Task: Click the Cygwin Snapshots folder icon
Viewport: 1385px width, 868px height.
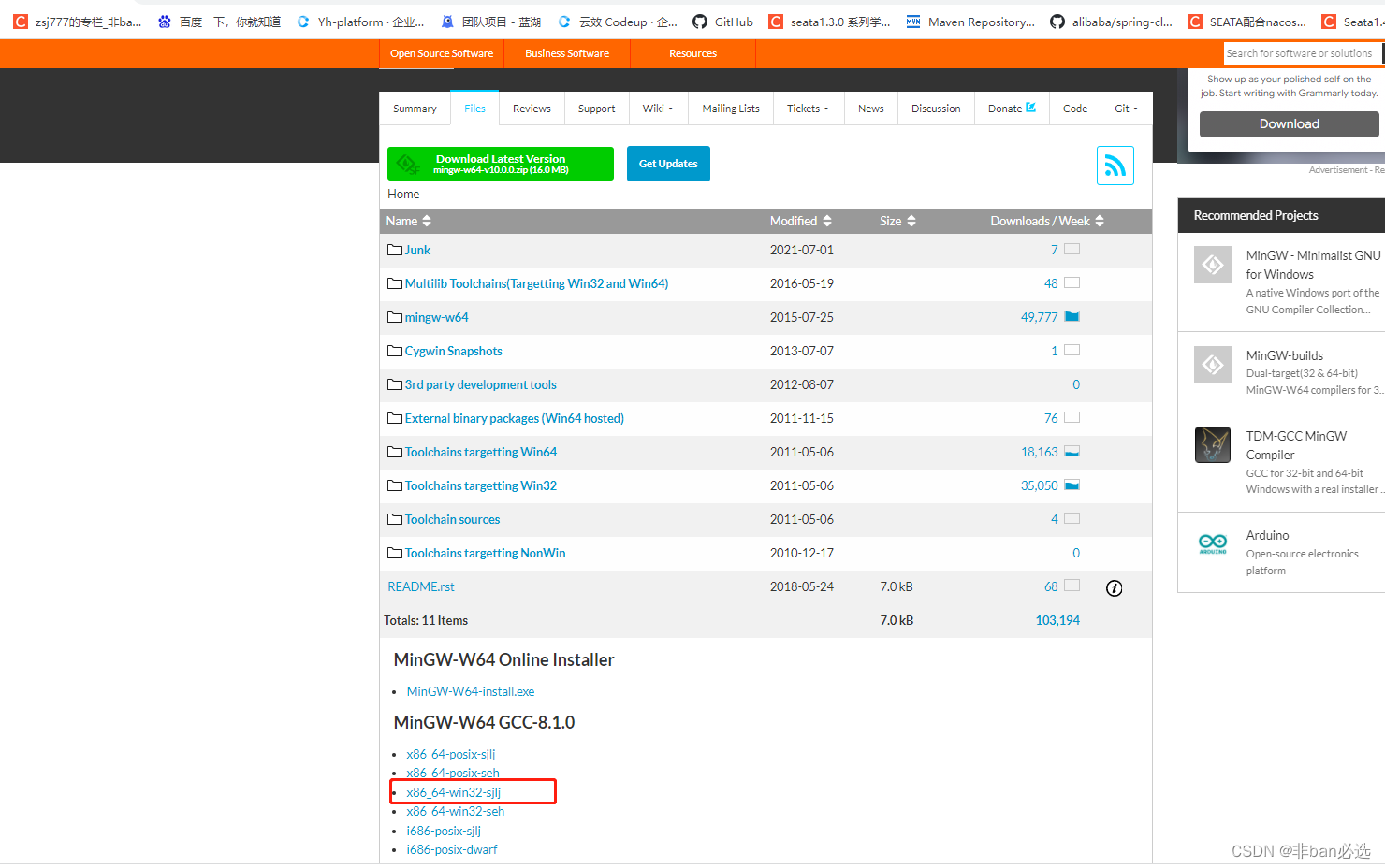Action: [395, 351]
